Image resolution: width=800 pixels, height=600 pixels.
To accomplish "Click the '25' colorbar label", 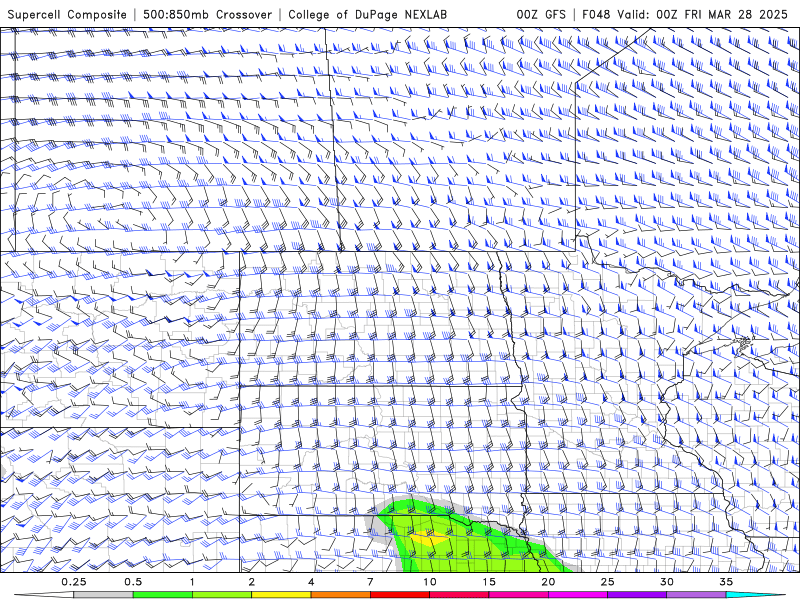I will point(607,582).
